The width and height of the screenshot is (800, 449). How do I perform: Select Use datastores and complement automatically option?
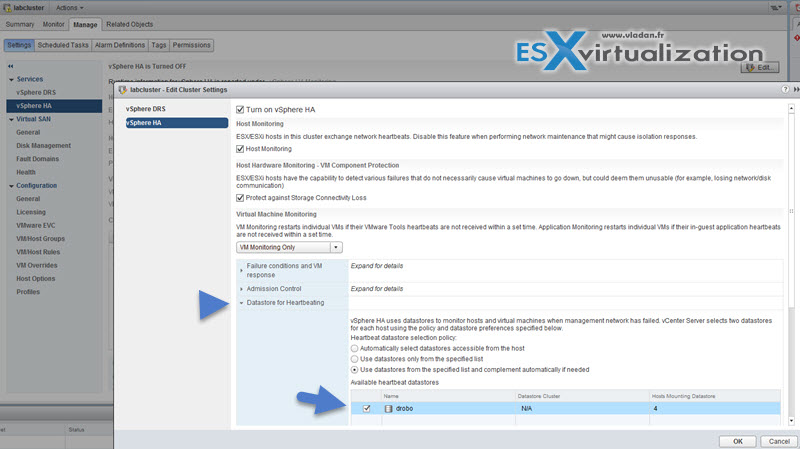point(354,370)
